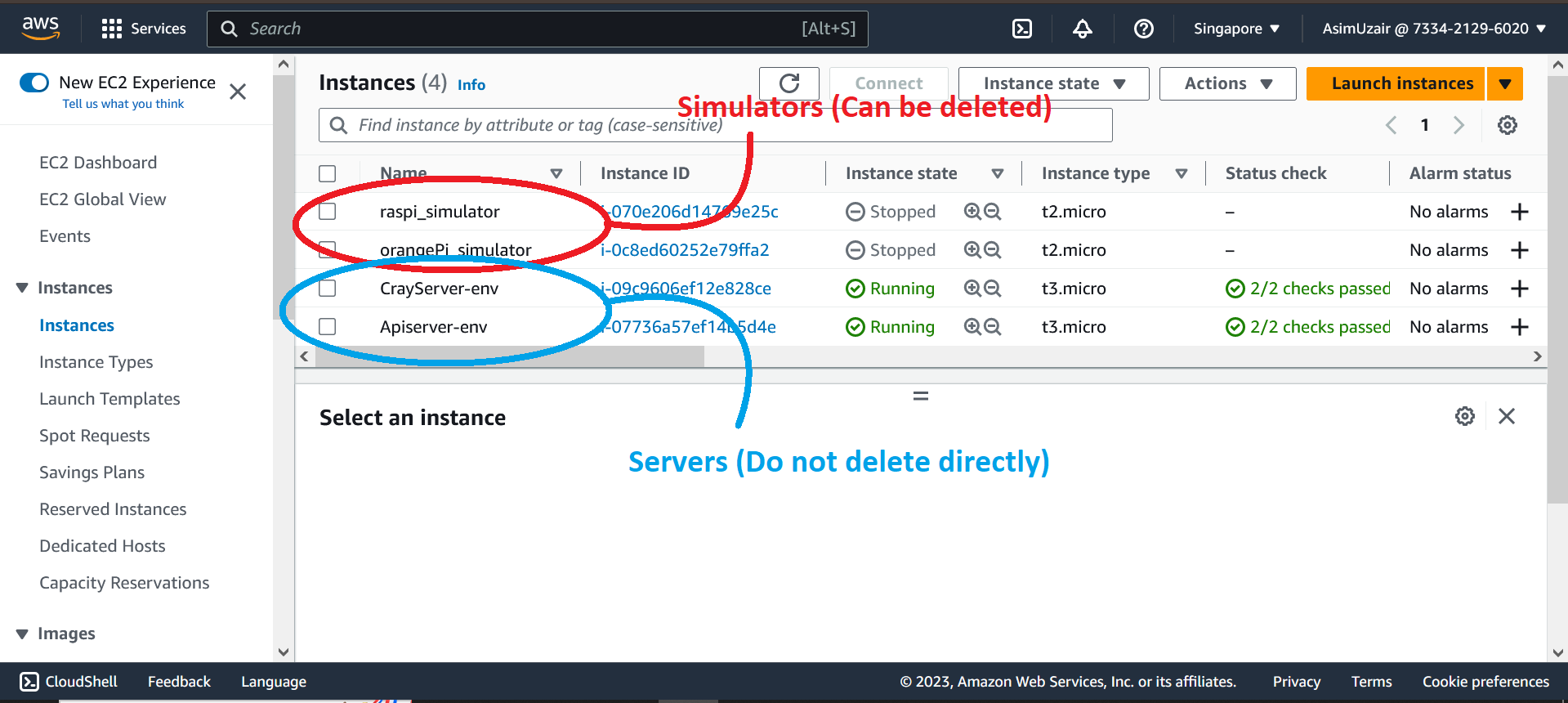This screenshot has width=1568, height=703.
Task: Open Spot Requests page
Action: coord(95,436)
